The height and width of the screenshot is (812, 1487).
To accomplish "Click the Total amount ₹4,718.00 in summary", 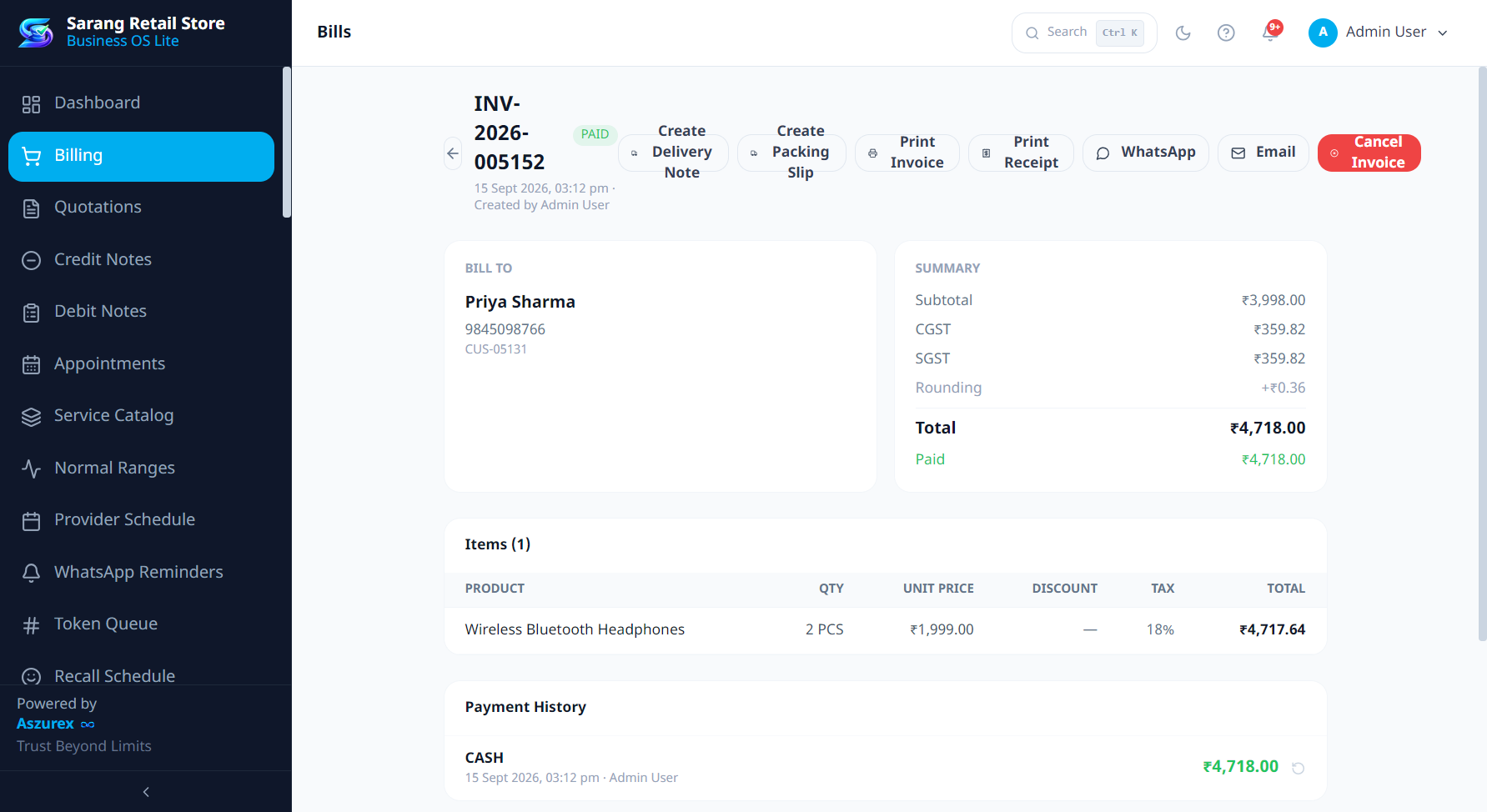I will (x=1268, y=428).
